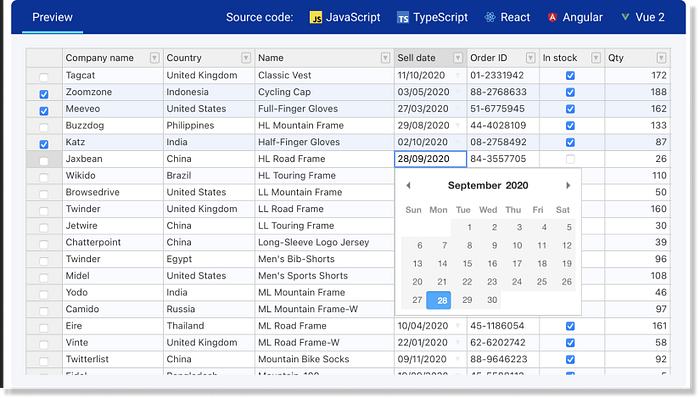Click the Company name column header
Image resolution: width=700 pixels, height=398 pixels.
tap(113, 58)
